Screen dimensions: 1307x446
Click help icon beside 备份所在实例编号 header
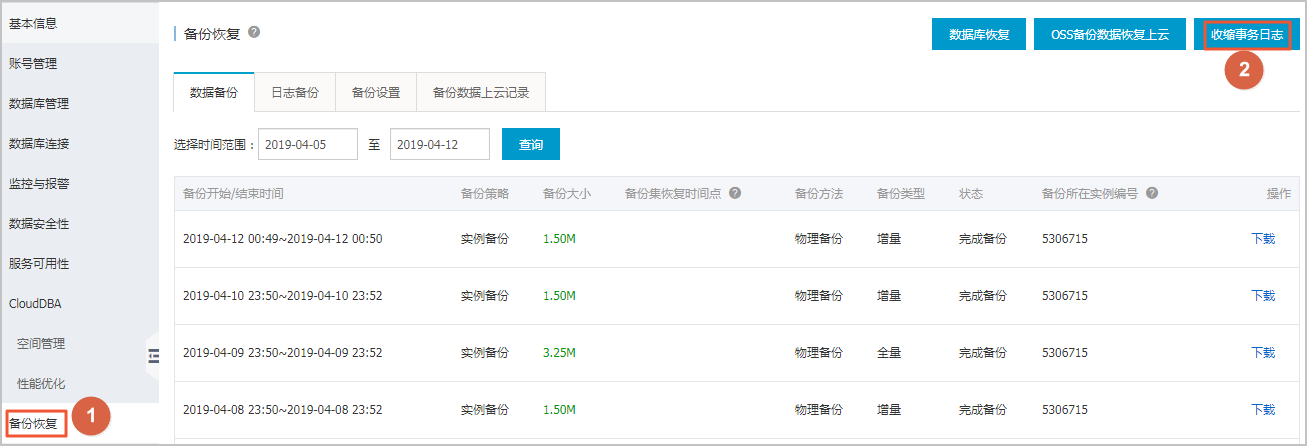pyautogui.click(x=1151, y=193)
